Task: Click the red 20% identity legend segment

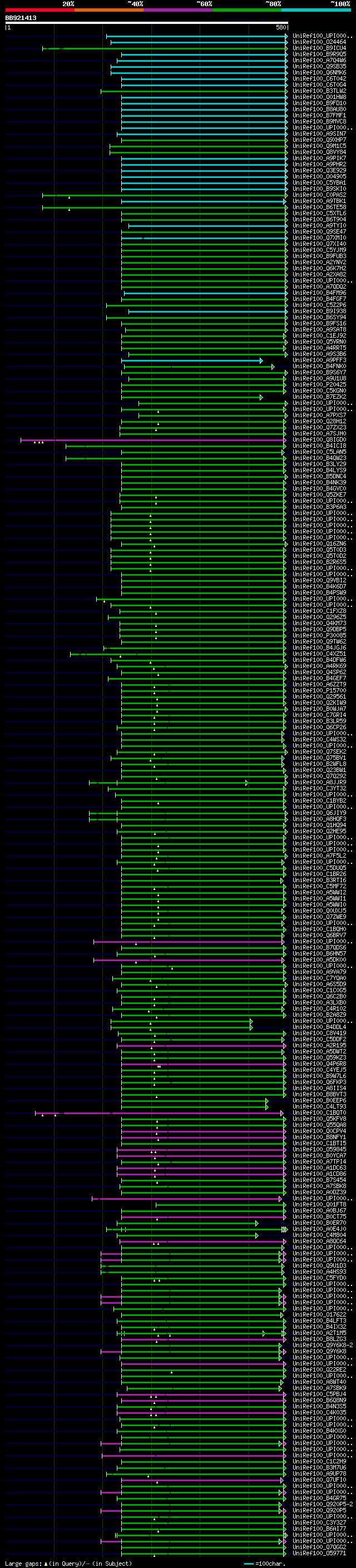Action: click(x=39, y=10)
